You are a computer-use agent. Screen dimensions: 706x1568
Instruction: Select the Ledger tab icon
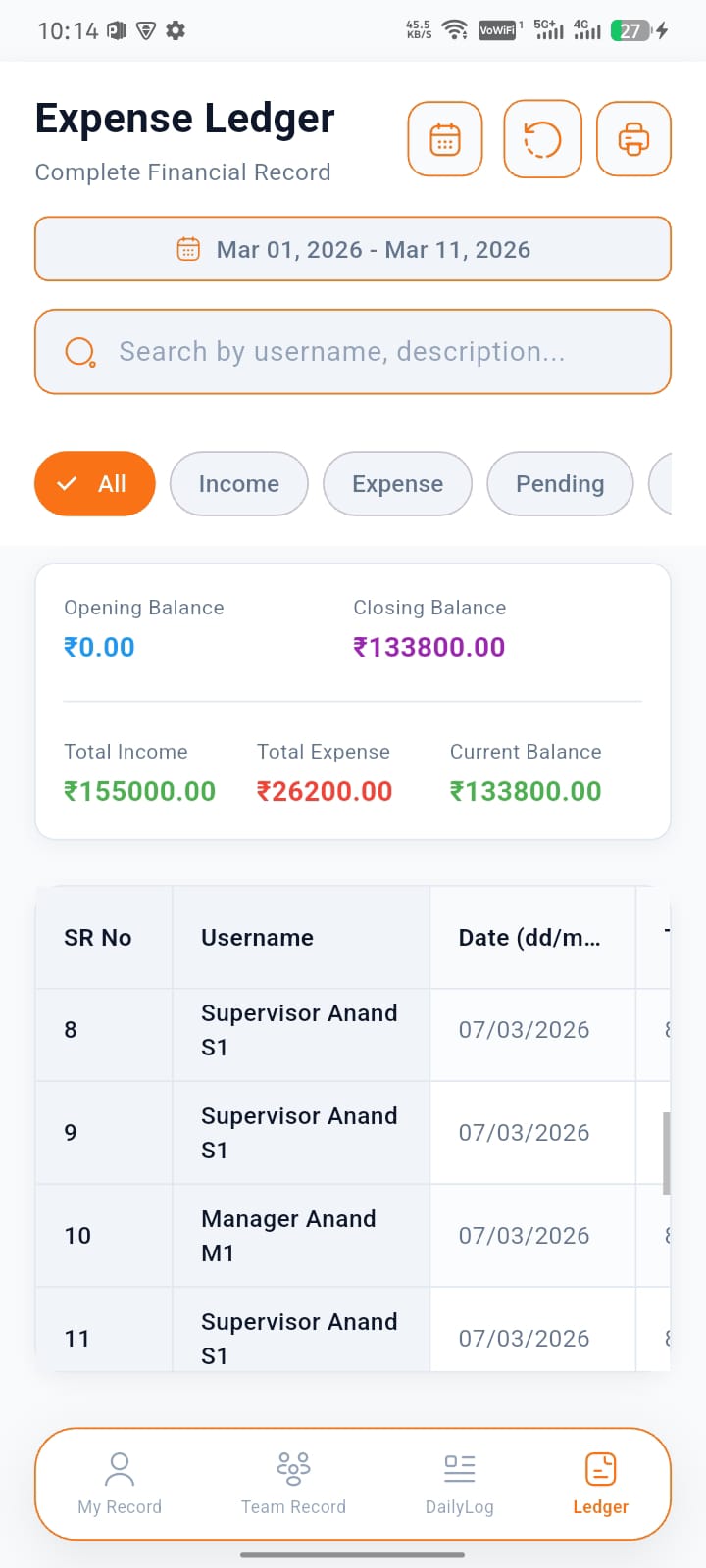(x=600, y=1472)
